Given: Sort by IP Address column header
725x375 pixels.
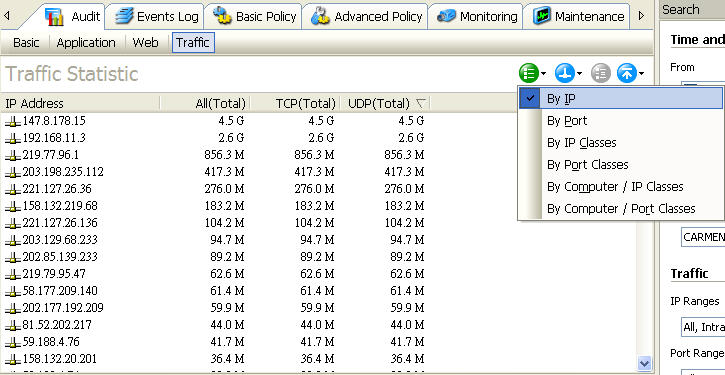Looking at the screenshot, I should [80, 103].
